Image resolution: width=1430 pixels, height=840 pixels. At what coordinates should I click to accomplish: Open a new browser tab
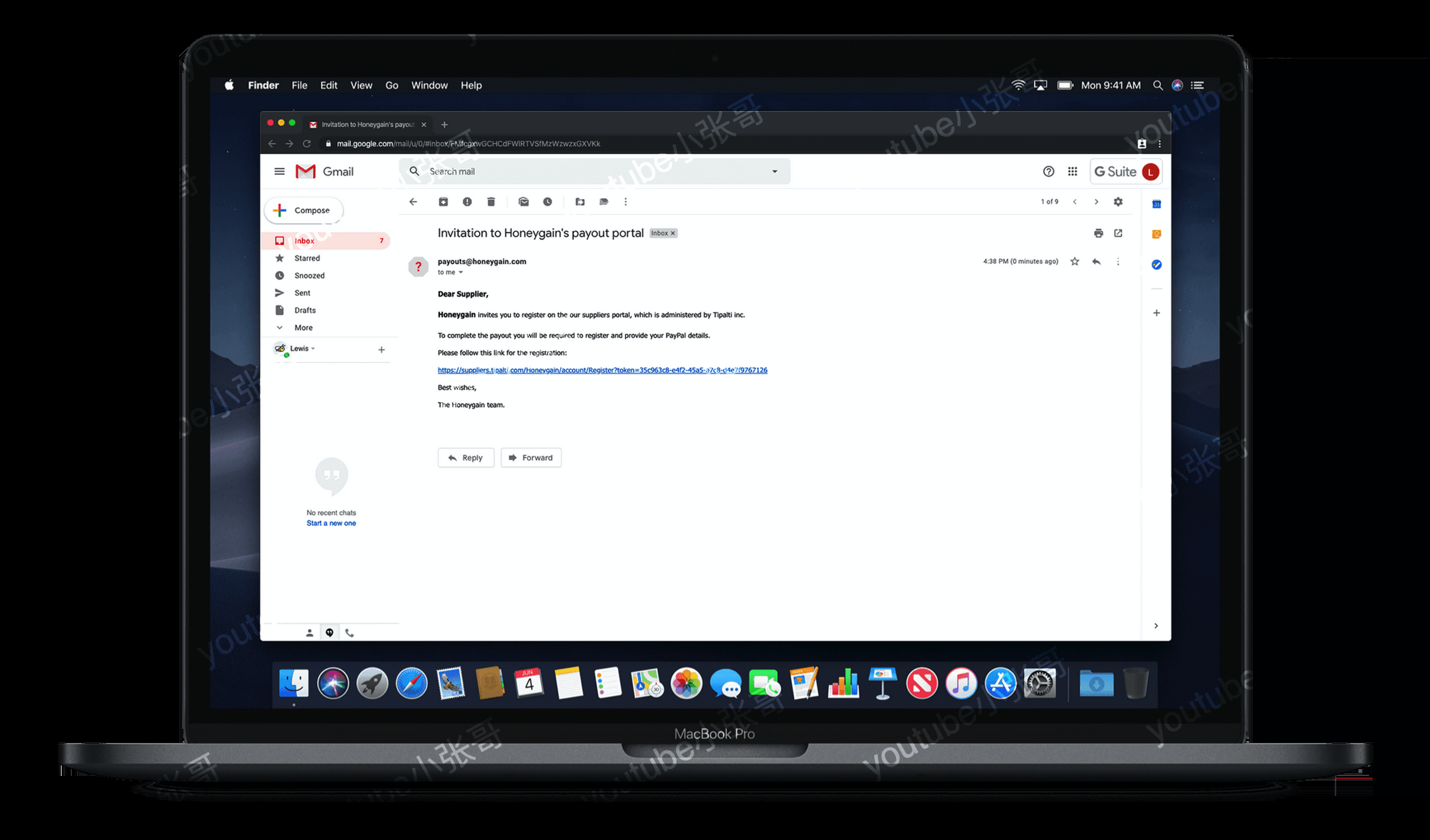444,124
